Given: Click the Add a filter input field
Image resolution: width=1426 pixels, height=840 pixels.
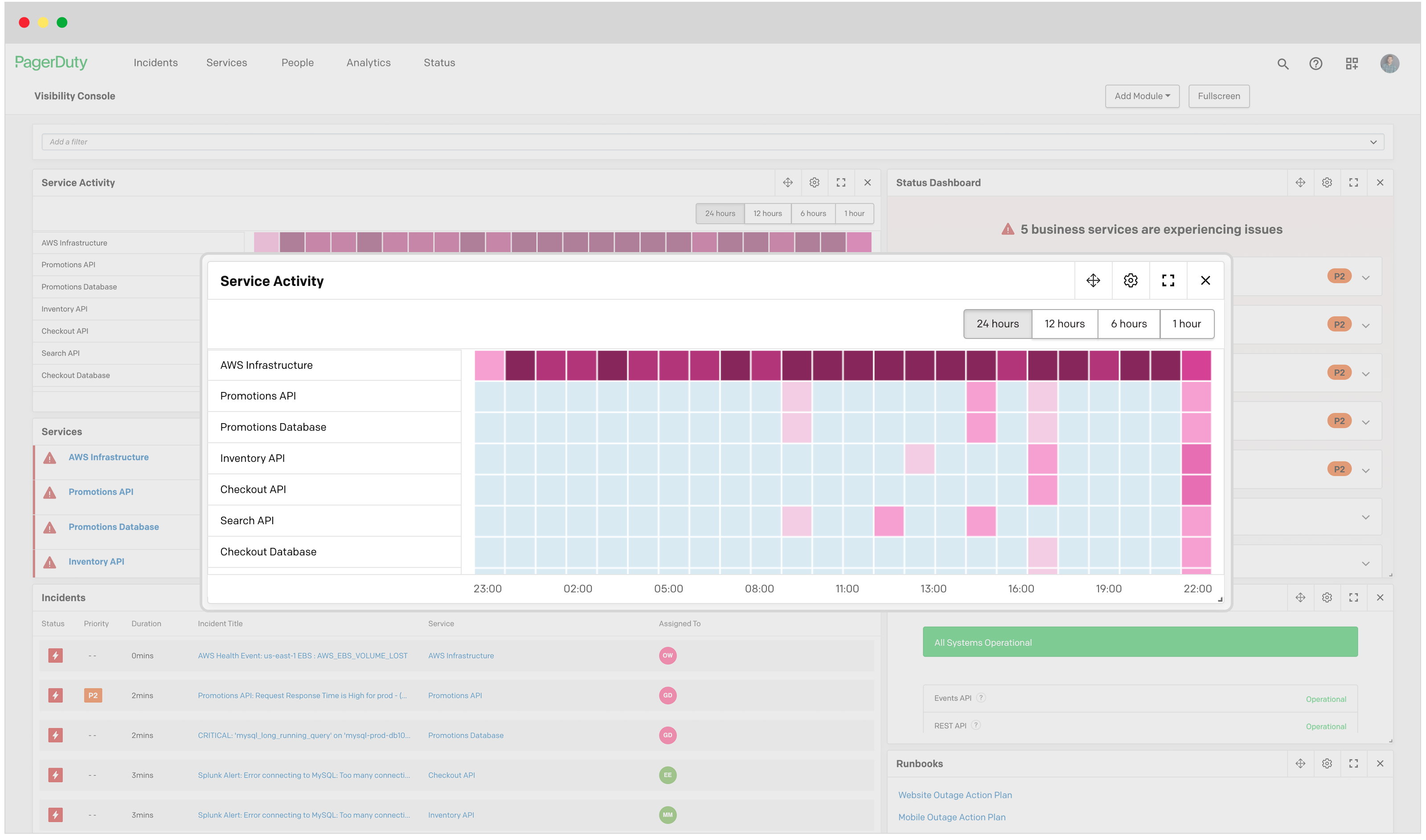Looking at the screenshot, I should [x=714, y=142].
